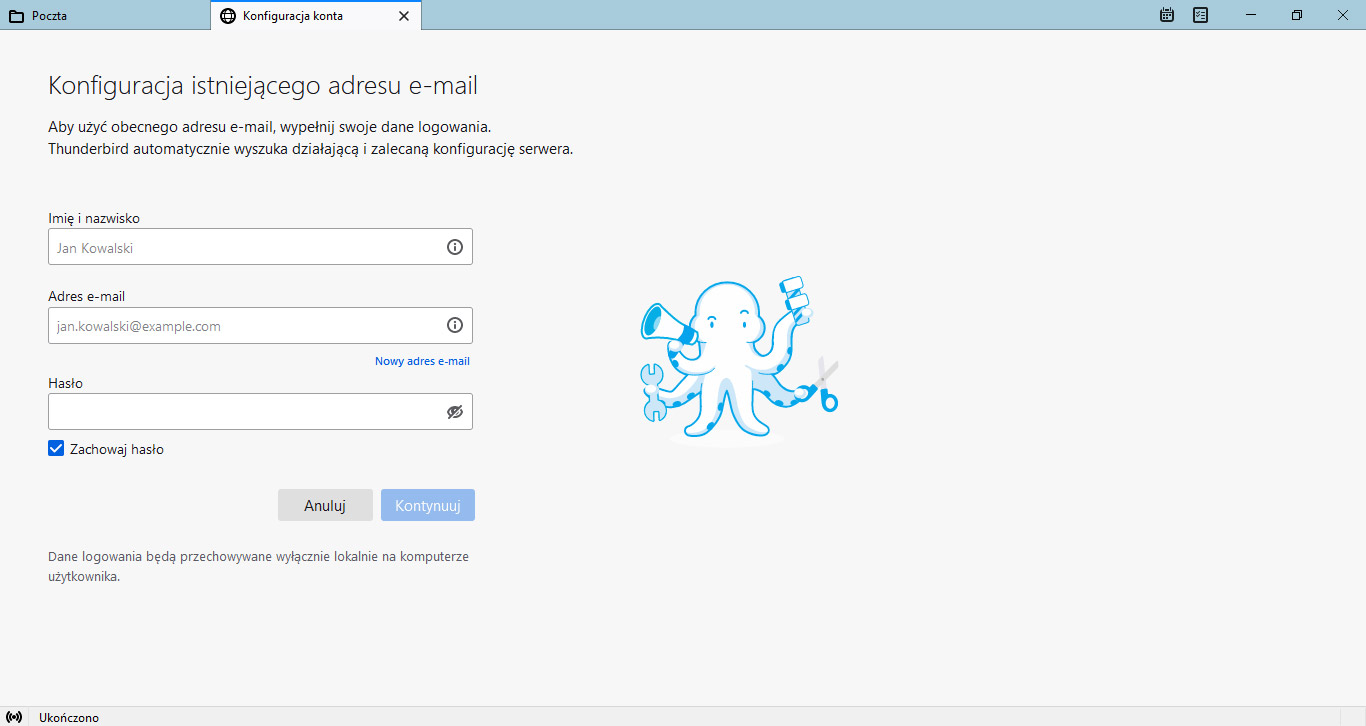This screenshot has height=726, width=1366.
Task: Close the Thunderbird window
Action: click(1343, 15)
